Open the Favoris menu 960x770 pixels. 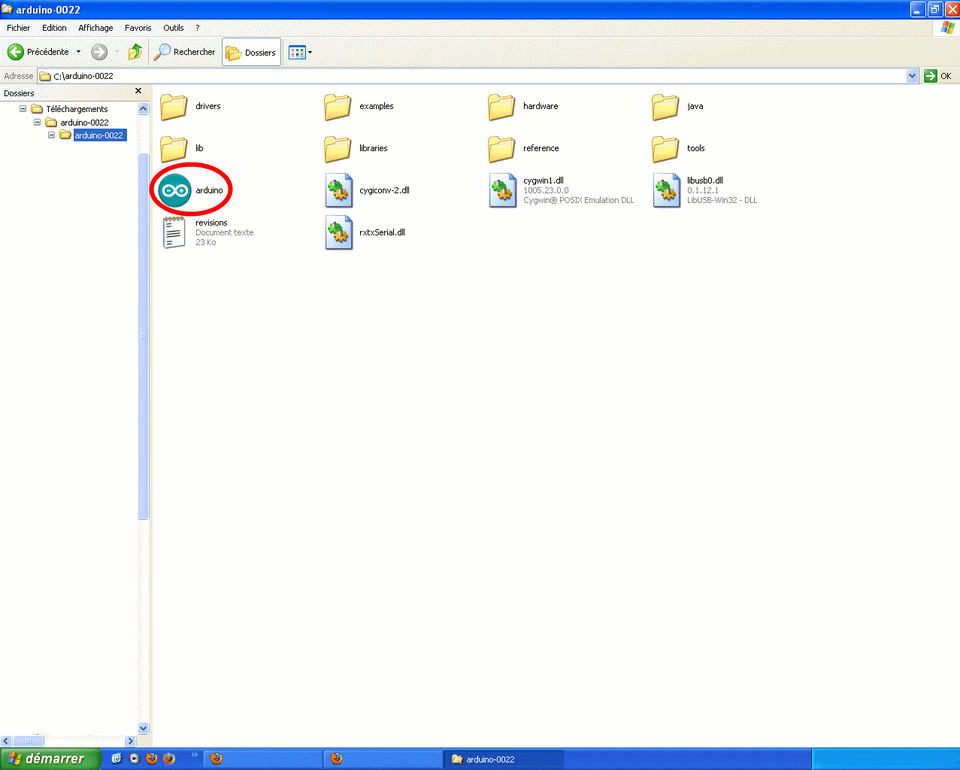point(138,28)
